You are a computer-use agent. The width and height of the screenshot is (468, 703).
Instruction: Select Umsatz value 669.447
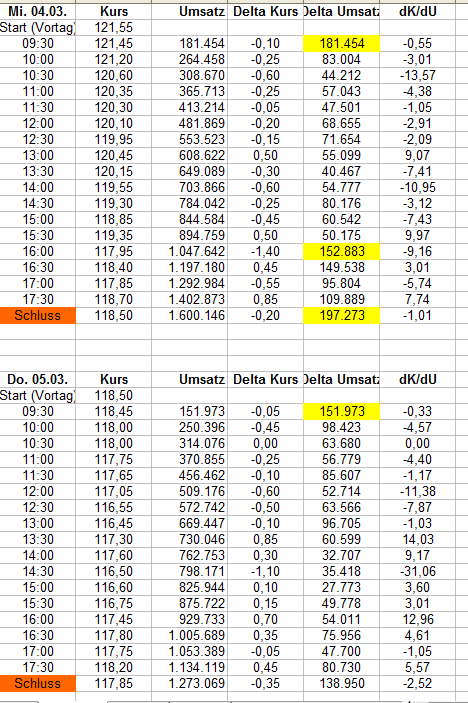click(x=202, y=524)
